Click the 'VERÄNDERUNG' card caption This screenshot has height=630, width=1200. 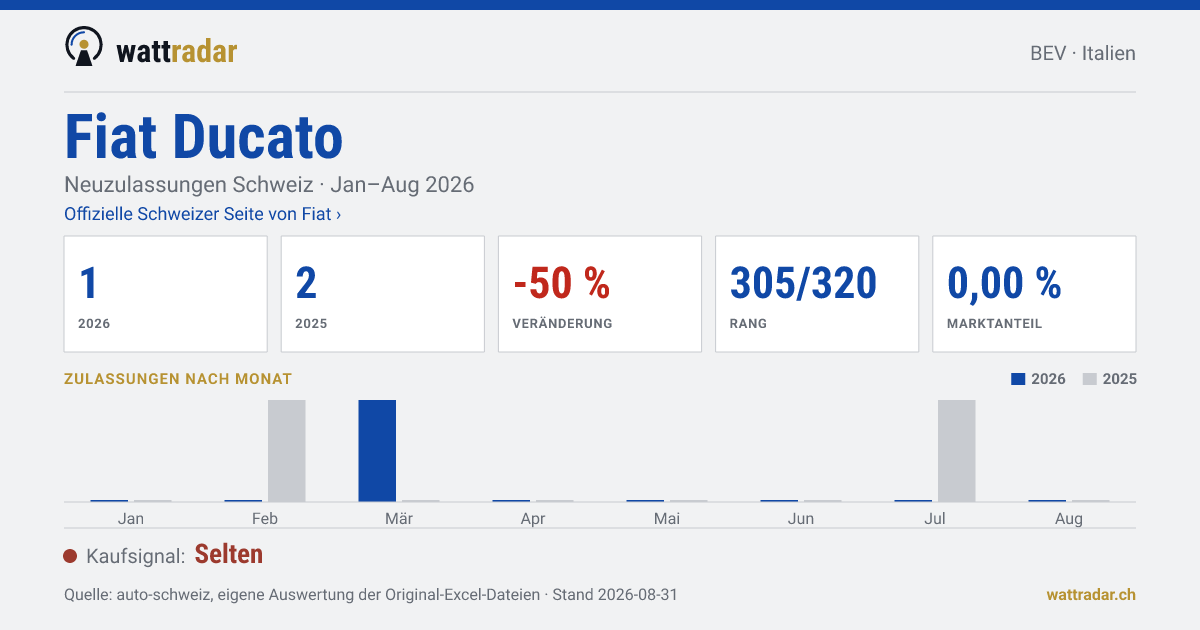click(x=562, y=324)
